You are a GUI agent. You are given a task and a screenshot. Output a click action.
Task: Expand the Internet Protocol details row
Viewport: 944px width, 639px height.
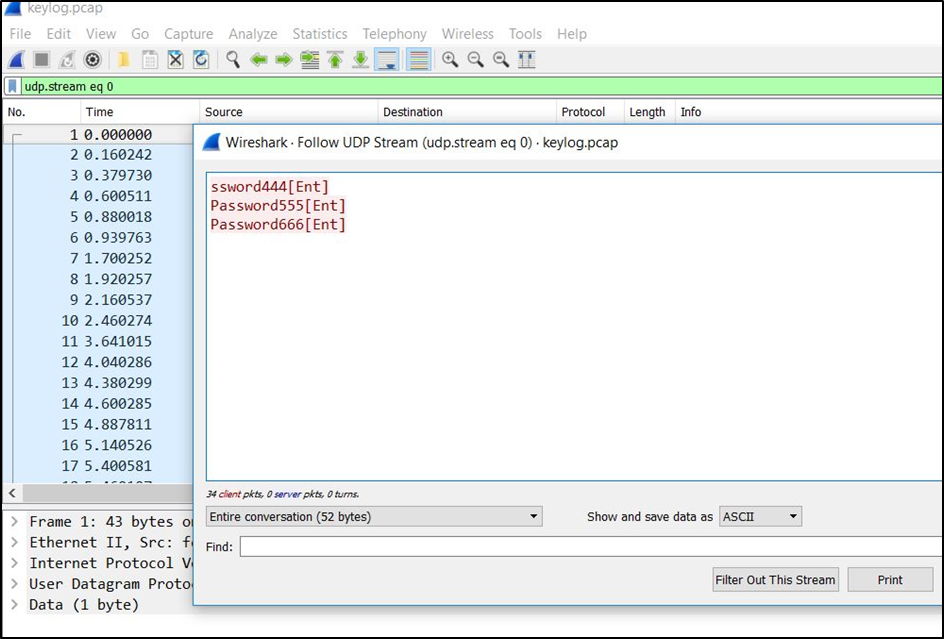(15, 563)
